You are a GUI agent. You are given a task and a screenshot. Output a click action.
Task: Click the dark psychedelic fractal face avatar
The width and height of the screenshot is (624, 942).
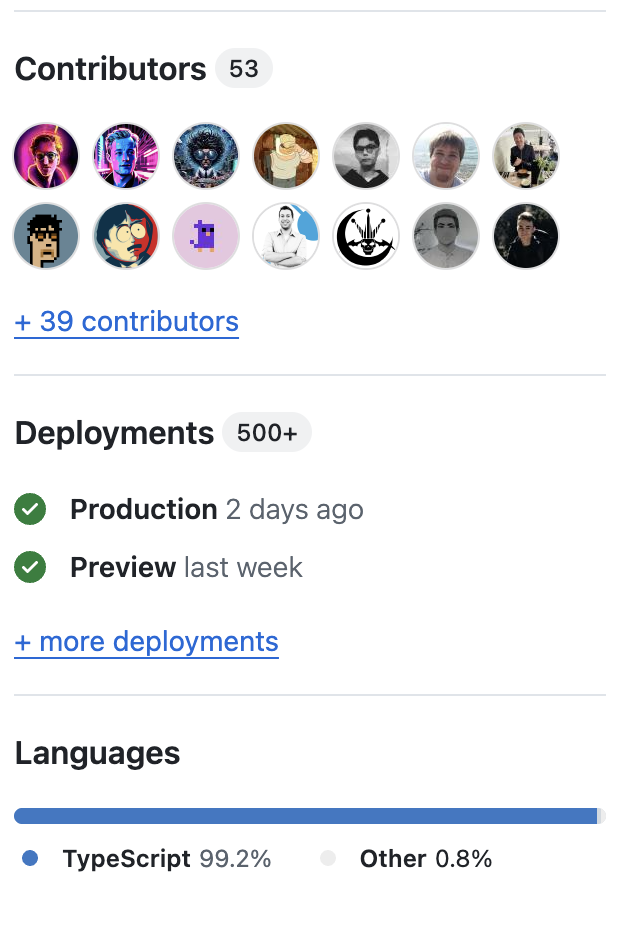206,157
